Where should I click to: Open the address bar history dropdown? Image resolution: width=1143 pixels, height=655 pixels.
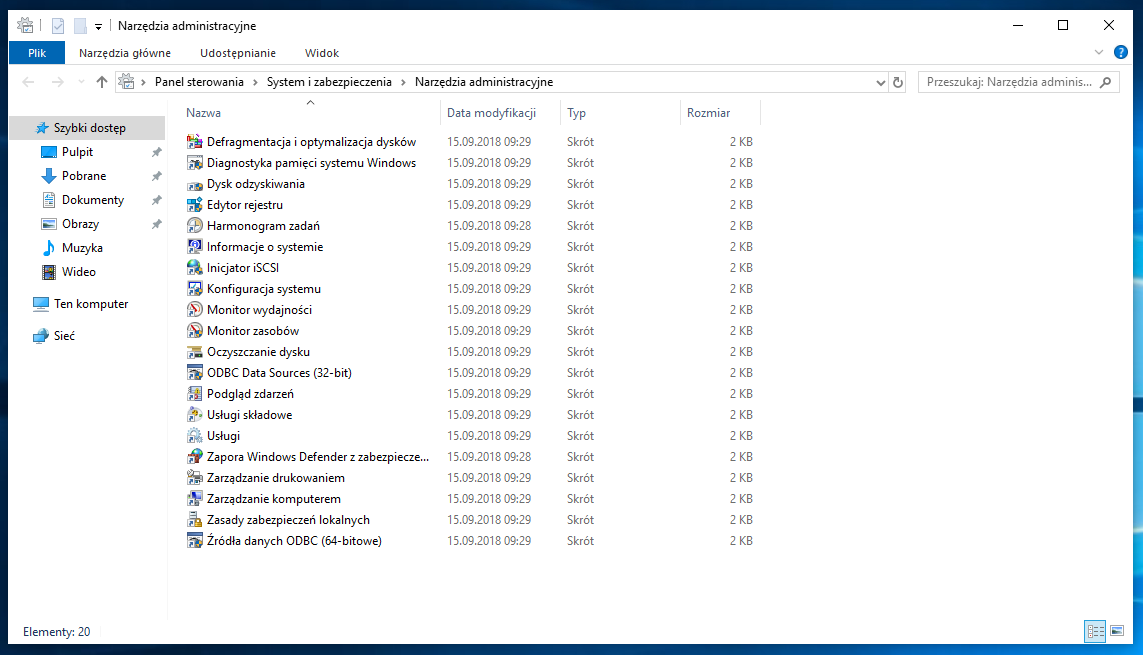click(x=881, y=82)
